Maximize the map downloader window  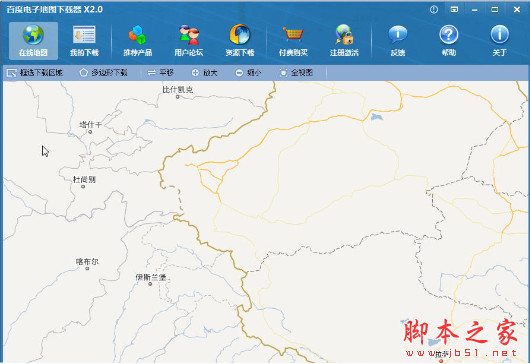point(495,9)
